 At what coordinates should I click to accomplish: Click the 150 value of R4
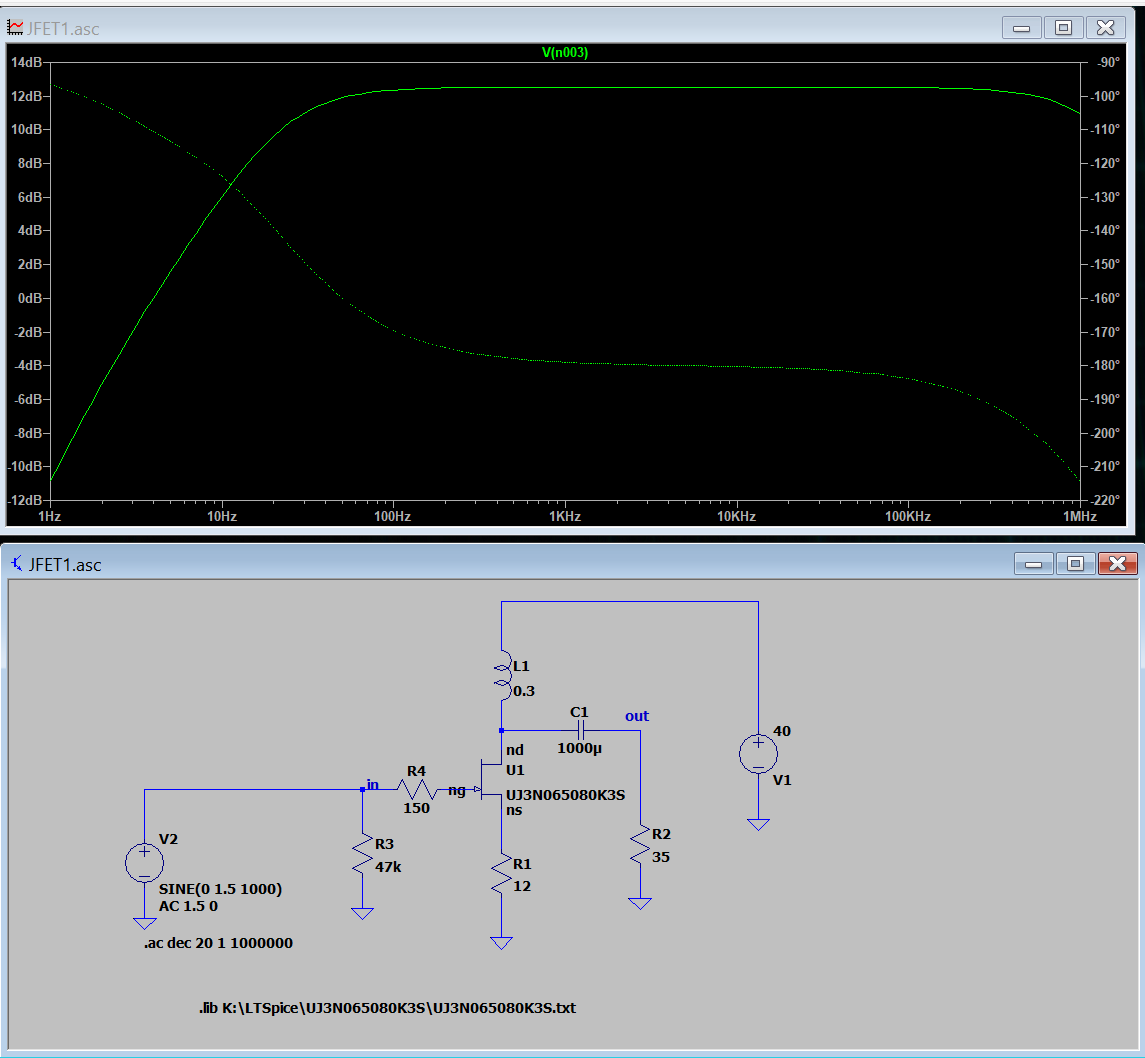(x=416, y=808)
